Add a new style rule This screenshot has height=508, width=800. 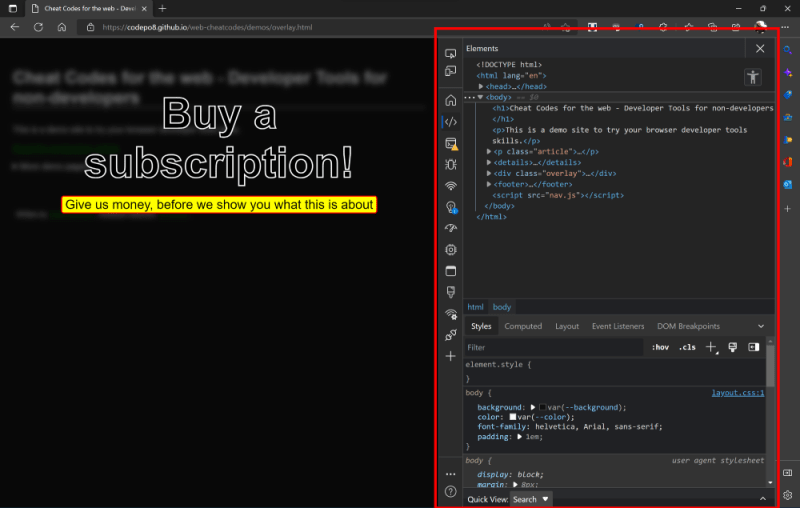tap(711, 347)
